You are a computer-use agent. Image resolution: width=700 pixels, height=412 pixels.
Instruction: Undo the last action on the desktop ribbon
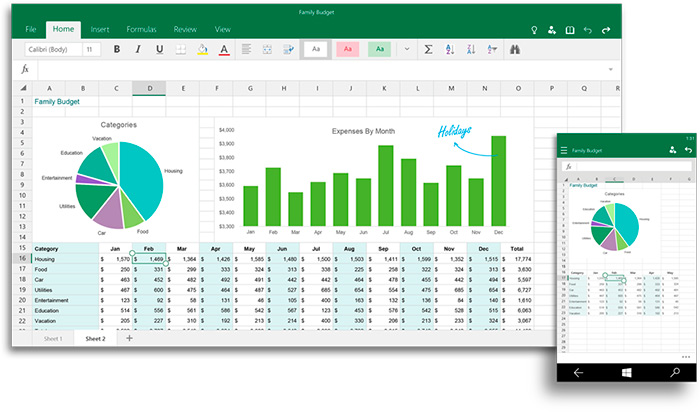(x=589, y=31)
